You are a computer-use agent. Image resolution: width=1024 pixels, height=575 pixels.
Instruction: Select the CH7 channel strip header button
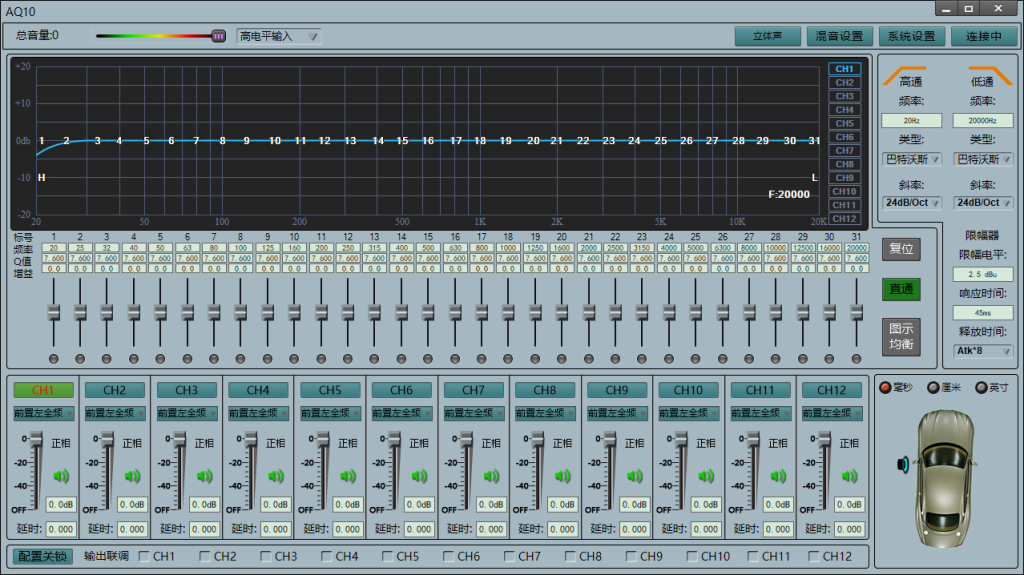[x=473, y=390]
